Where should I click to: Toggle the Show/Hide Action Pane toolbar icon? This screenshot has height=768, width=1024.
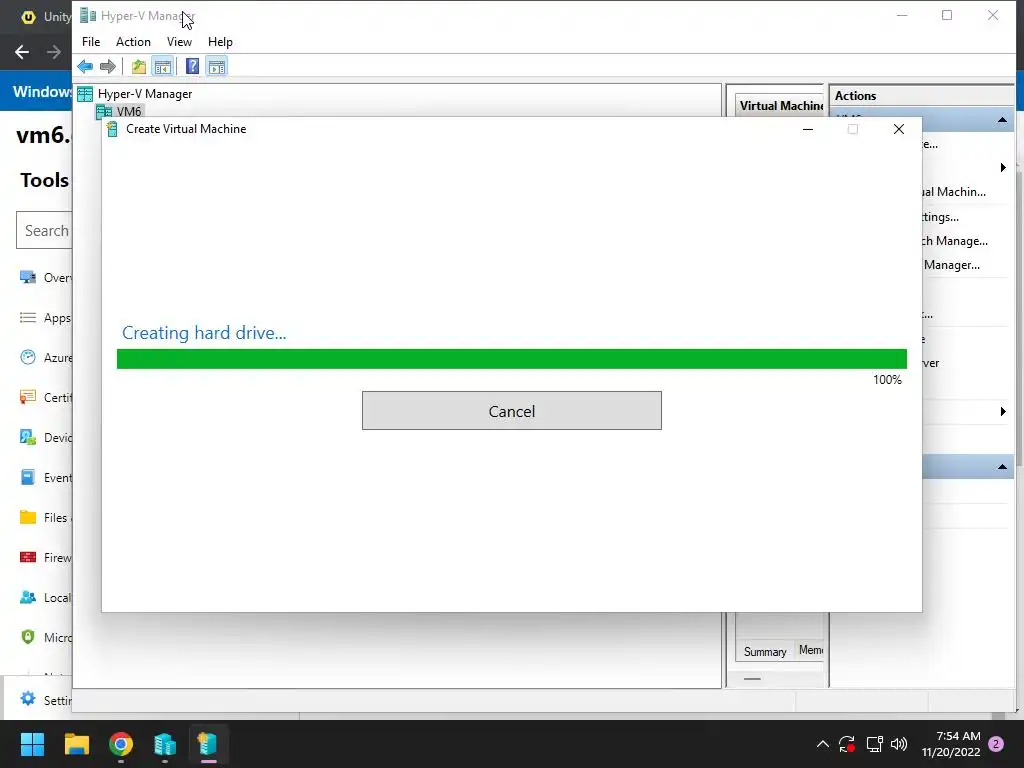(x=217, y=66)
